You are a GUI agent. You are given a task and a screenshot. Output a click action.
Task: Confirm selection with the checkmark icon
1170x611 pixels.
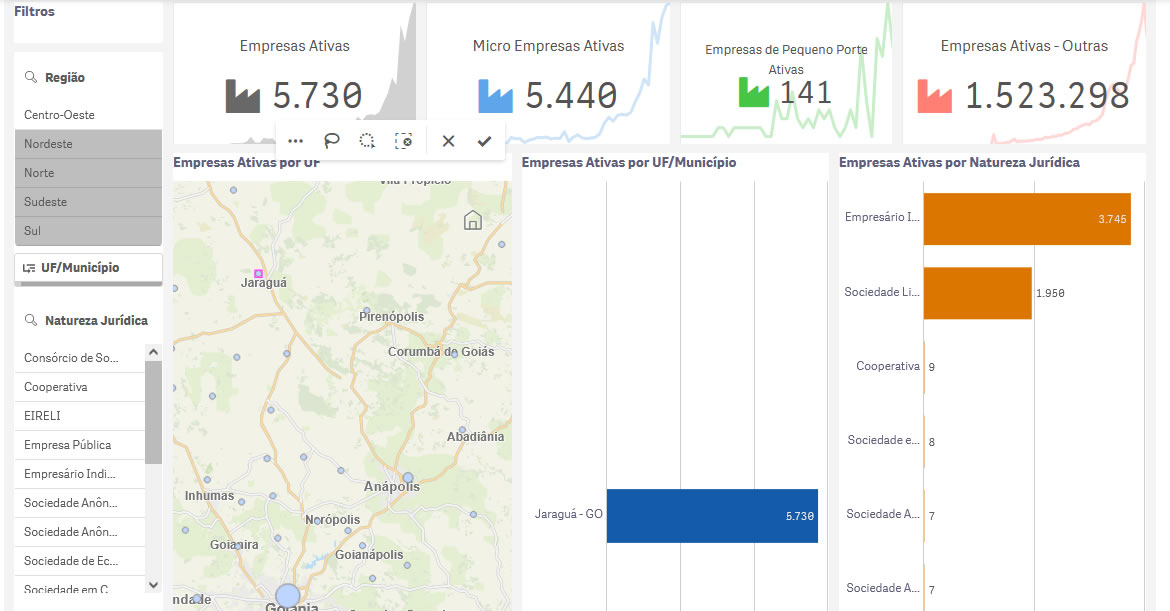click(x=484, y=141)
